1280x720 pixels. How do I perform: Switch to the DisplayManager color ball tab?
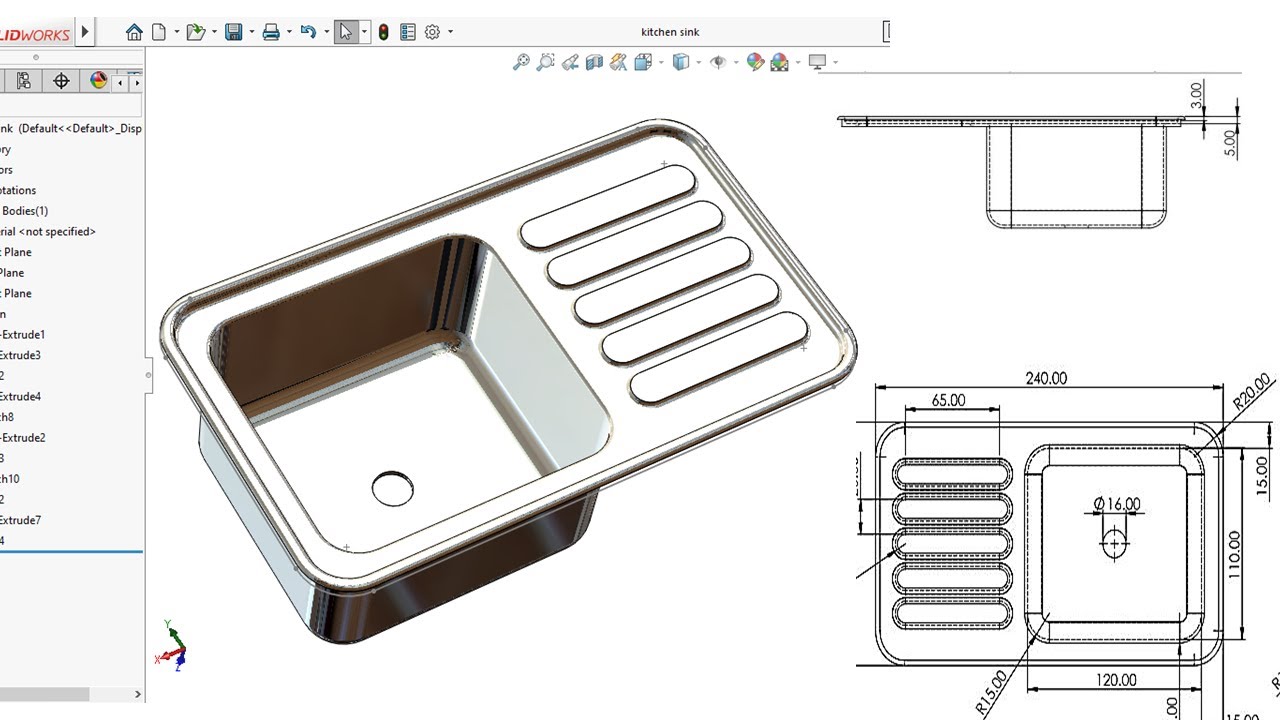(98, 81)
